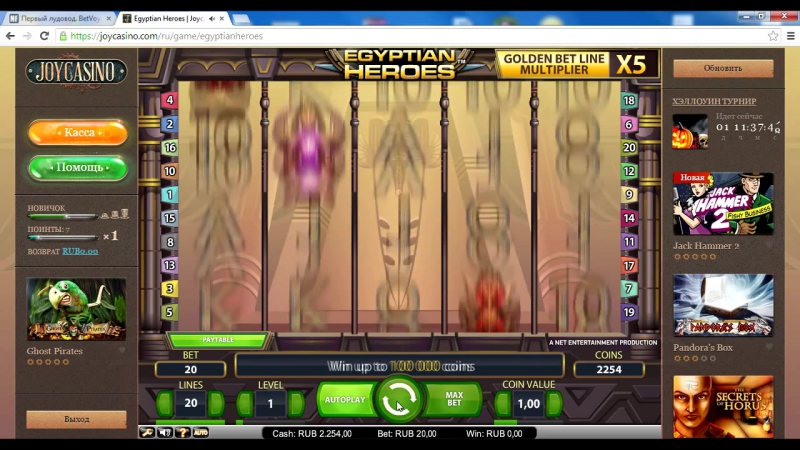Decrease LEVEL with the left green arrow
Viewport: 800px width, 450px height.
(x=245, y=403)
